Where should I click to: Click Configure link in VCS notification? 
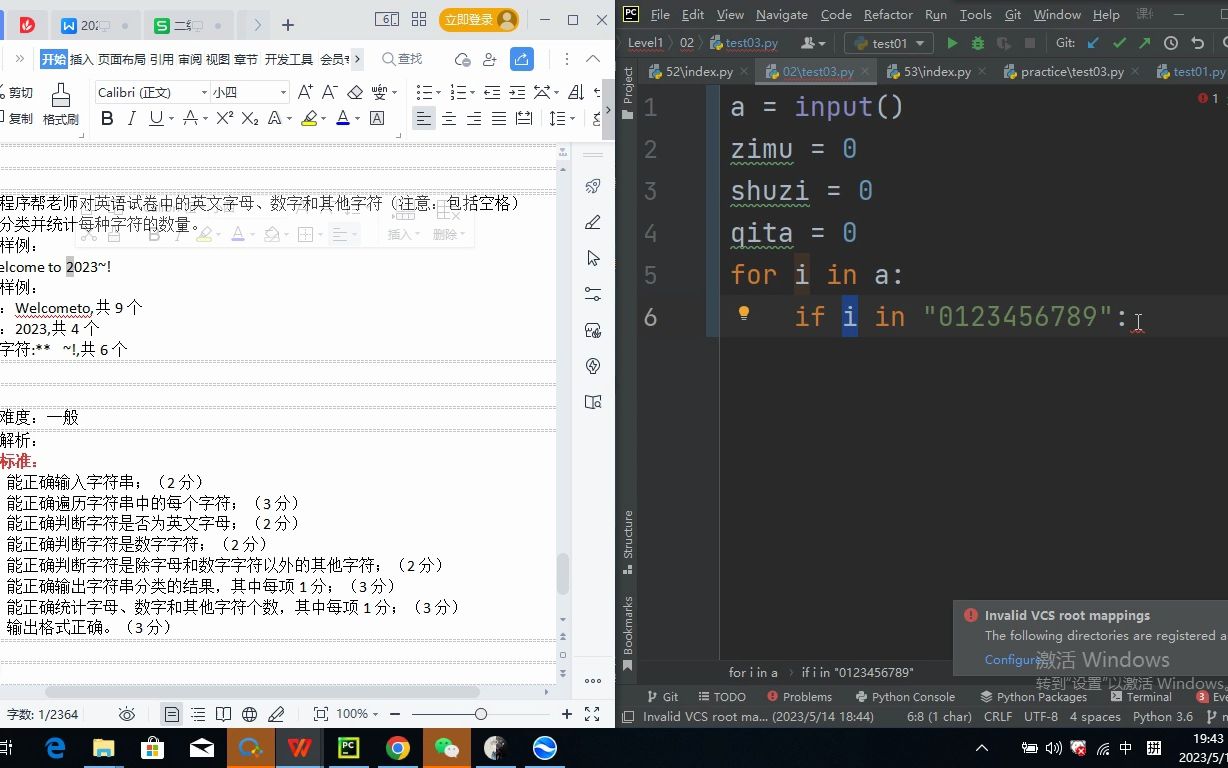(1012, 660)
